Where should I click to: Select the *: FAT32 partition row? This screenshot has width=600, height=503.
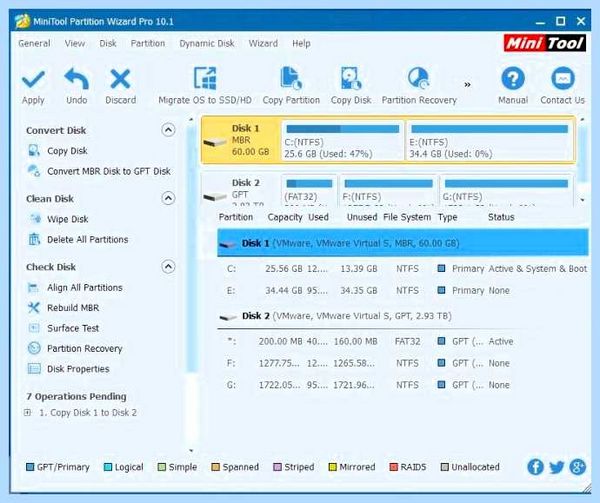[x=403, y=341]
